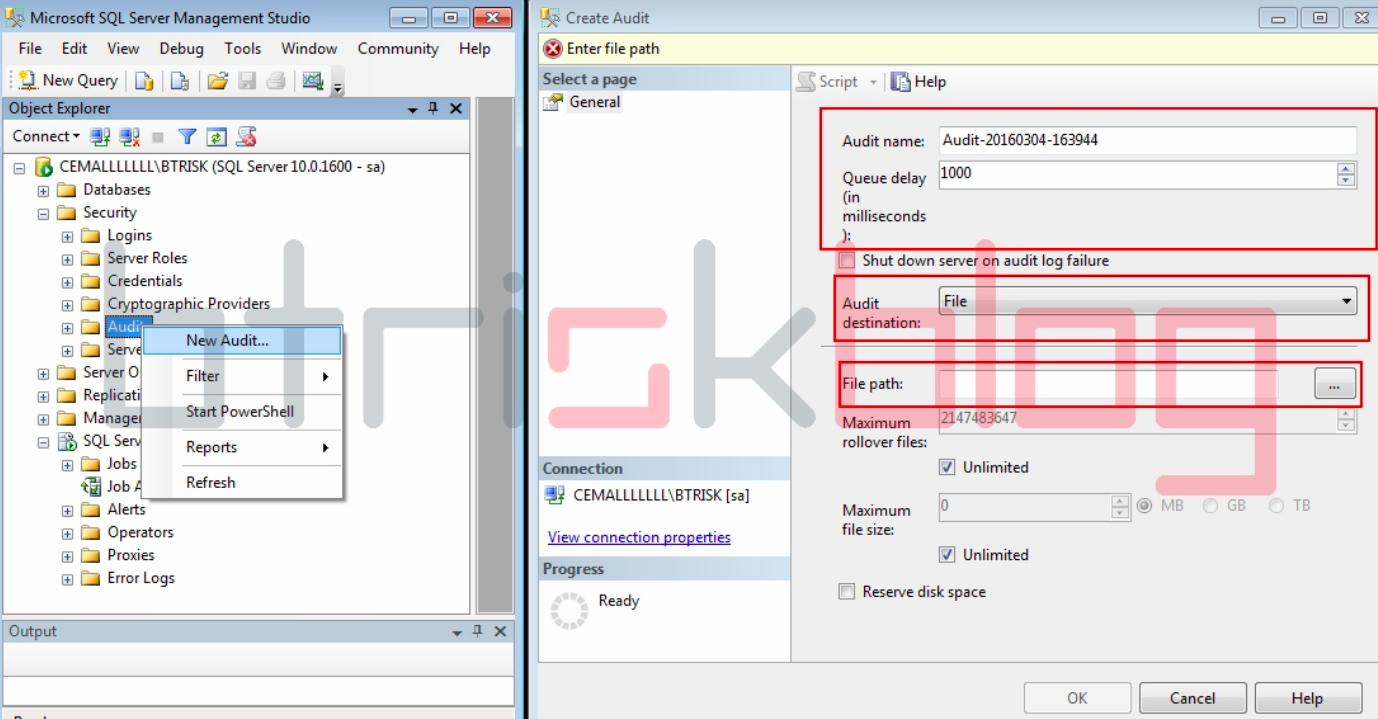
Task: Click the file path browse (...) button
Action: pyautogui.click(x=1334, y=384)
